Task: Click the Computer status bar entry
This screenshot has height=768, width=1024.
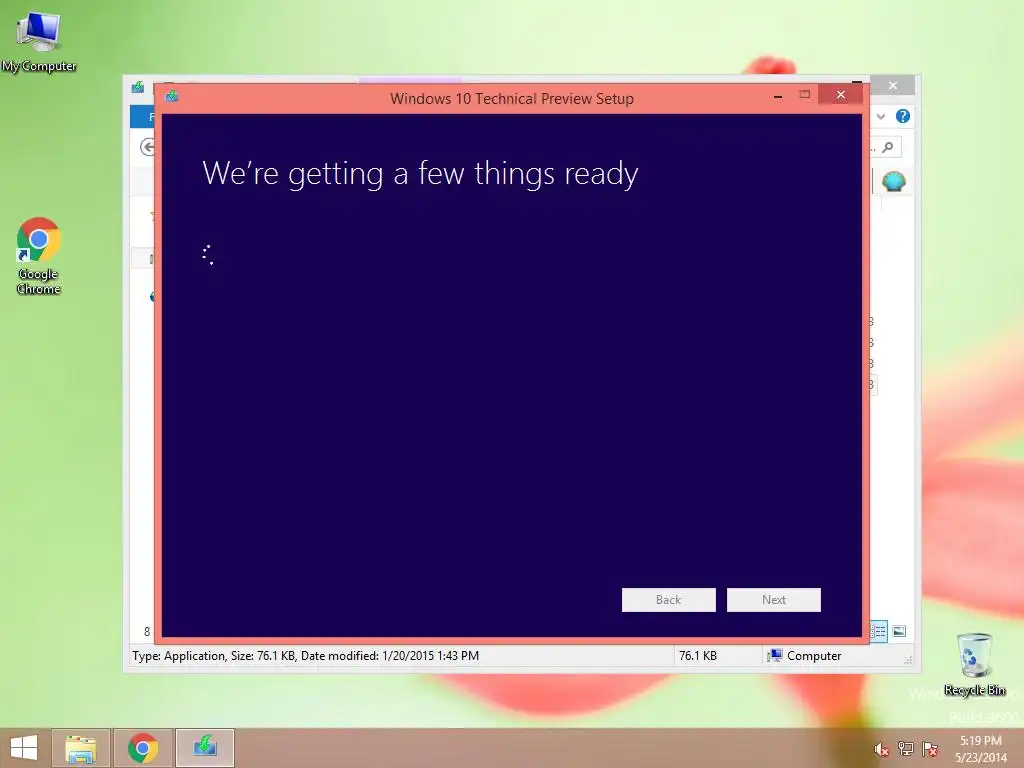Action: 805,656
